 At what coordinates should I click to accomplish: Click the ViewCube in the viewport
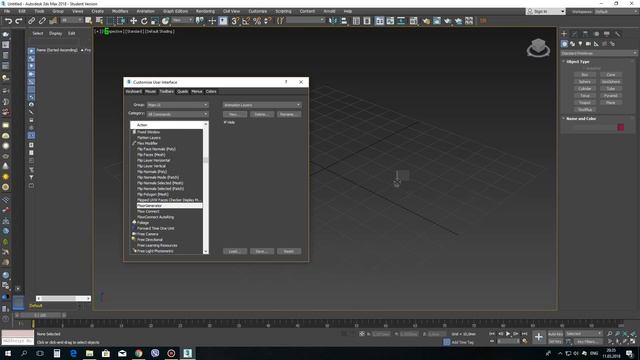click(x=538, y=48)
